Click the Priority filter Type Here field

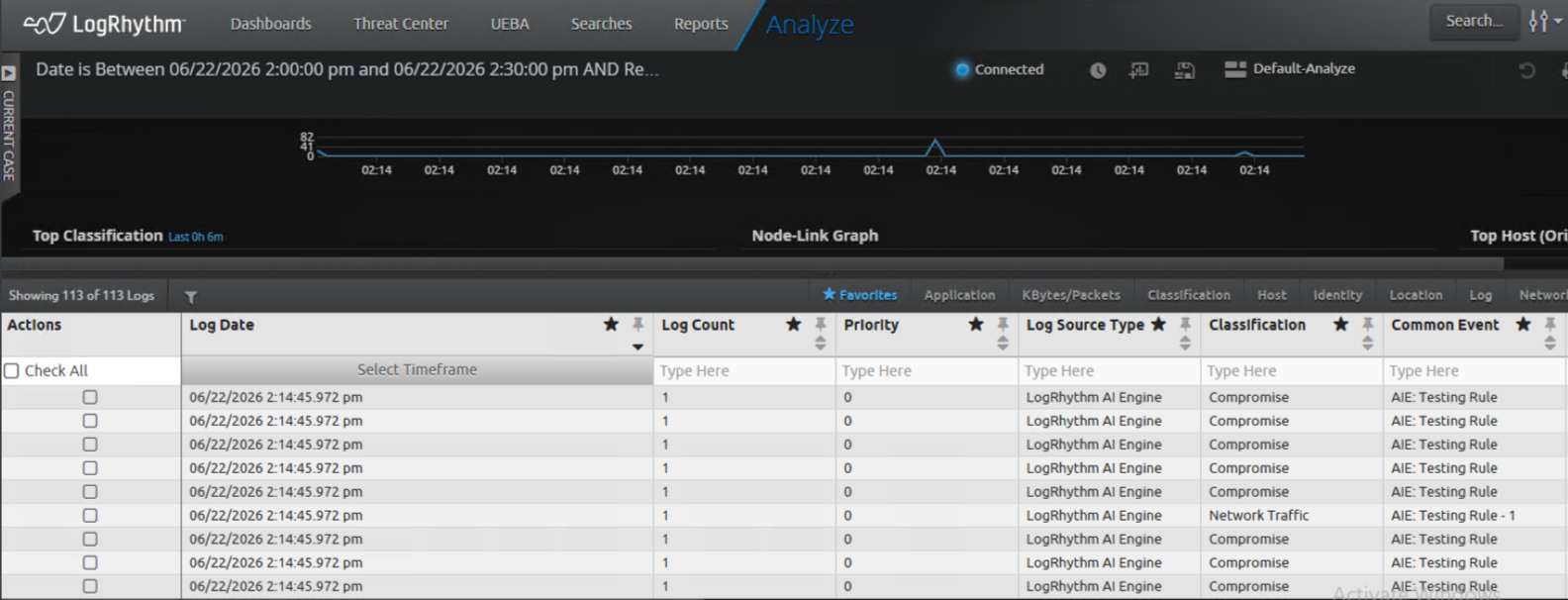pos(927,371)
